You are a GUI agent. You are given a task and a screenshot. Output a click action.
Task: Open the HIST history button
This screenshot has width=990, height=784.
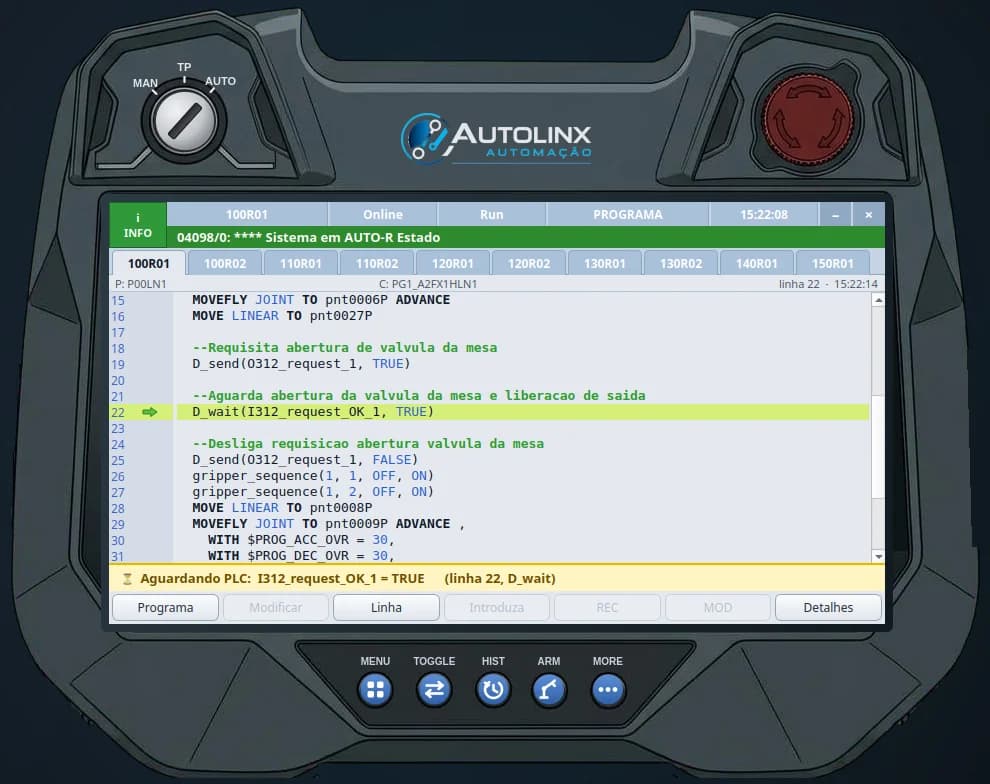[492, 689]
